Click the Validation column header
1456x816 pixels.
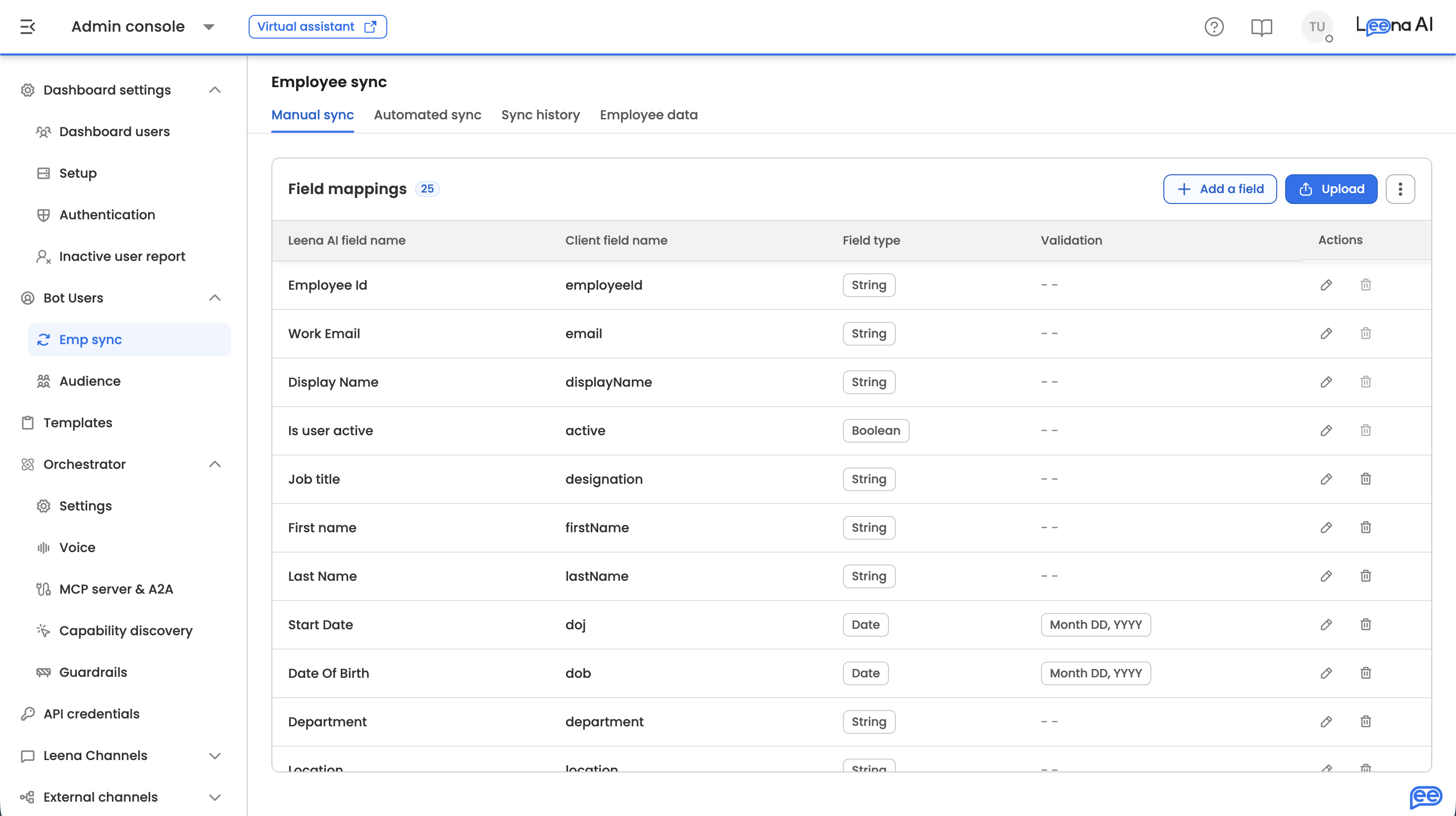[x=1071, y=240]
